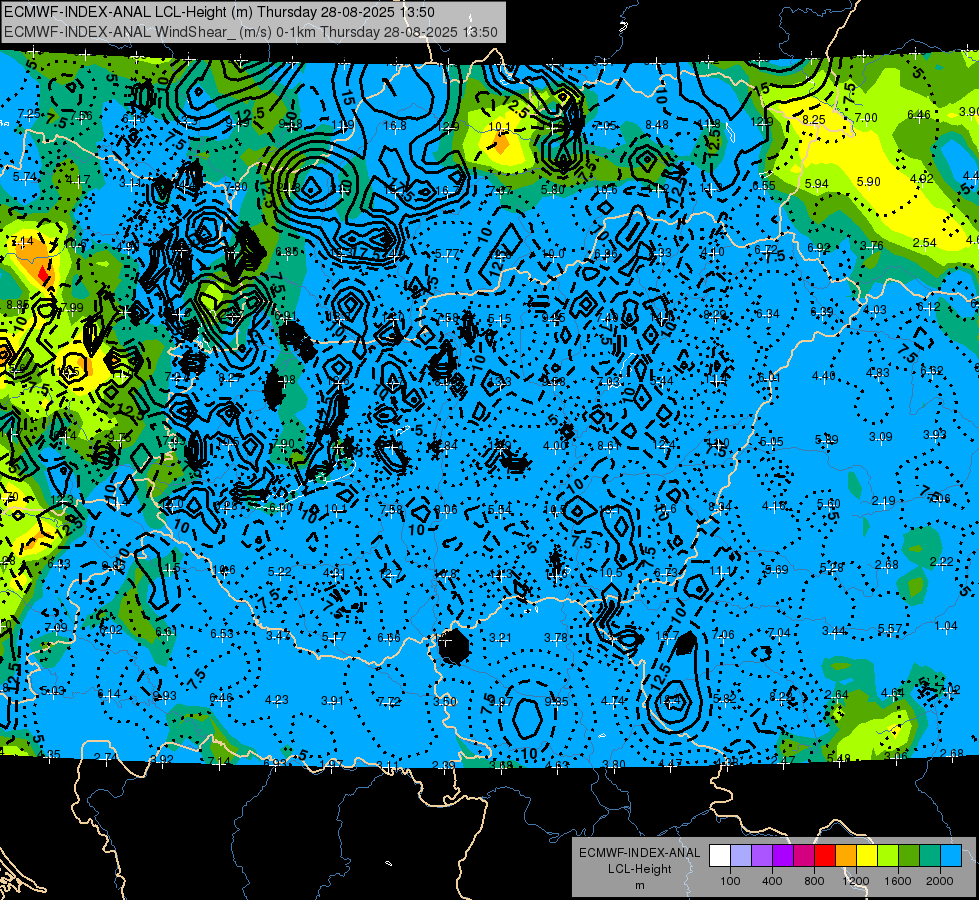Click the wind shear value 8.85
This screenshot has width=979, height=900.
pos(17,305)
